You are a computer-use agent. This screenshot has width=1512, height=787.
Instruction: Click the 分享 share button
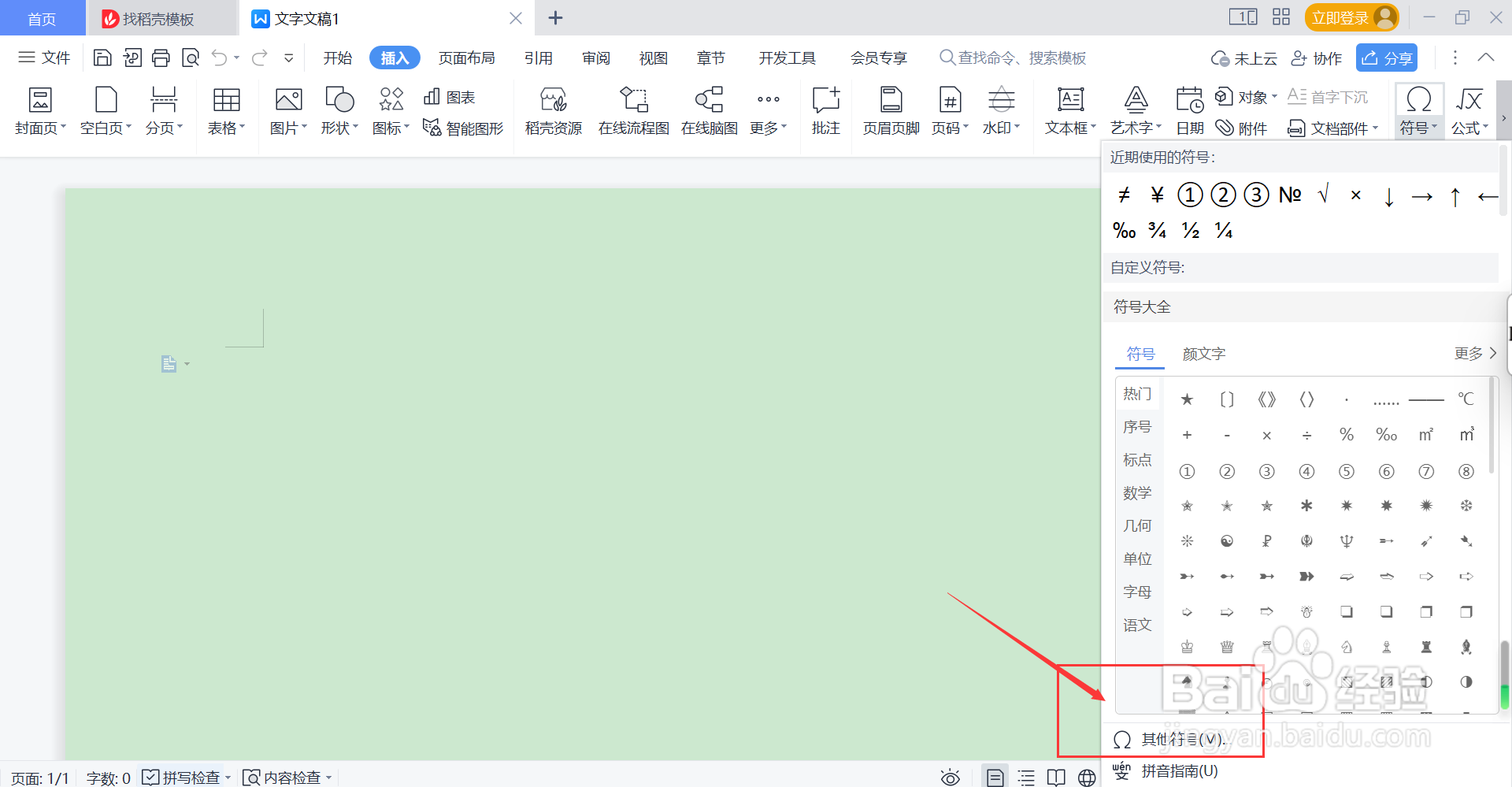pos(1387,58)
